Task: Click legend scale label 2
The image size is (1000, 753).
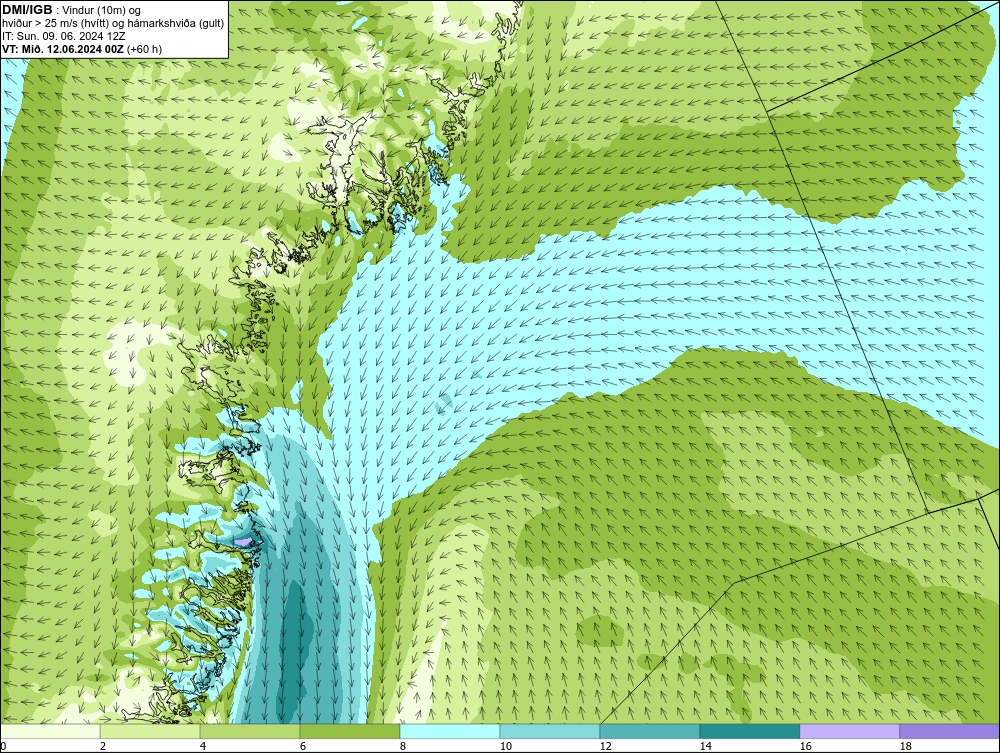Action: tap(103, 746)
